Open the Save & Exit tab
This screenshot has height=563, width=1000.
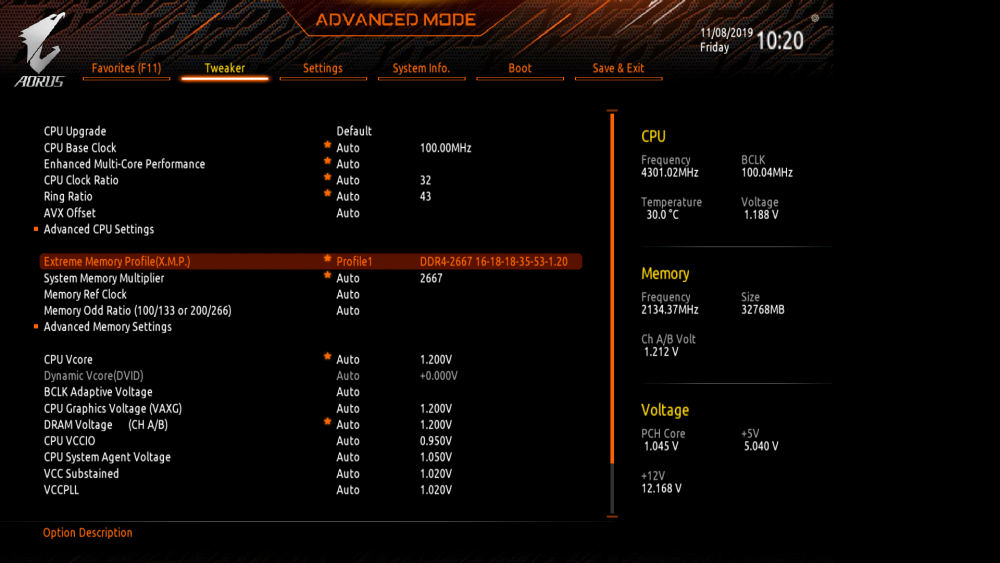click(618, 68)
